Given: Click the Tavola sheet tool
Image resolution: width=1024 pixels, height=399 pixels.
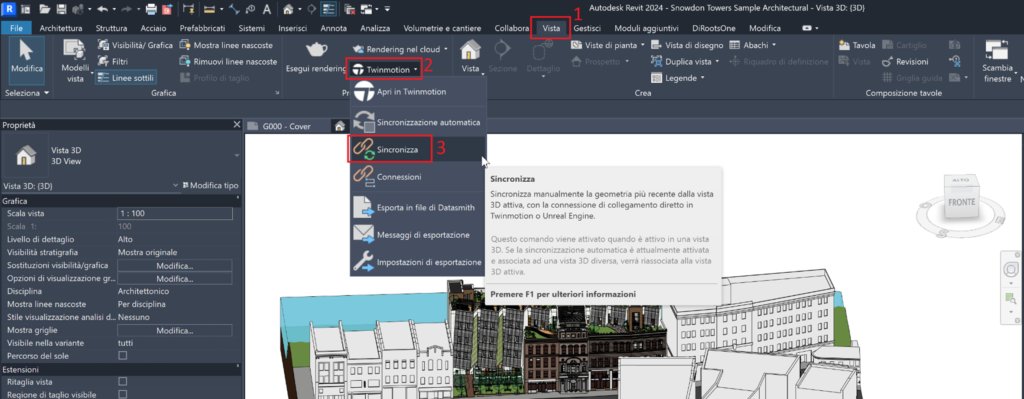Looking at the screenshot, I should coord(857,45).
